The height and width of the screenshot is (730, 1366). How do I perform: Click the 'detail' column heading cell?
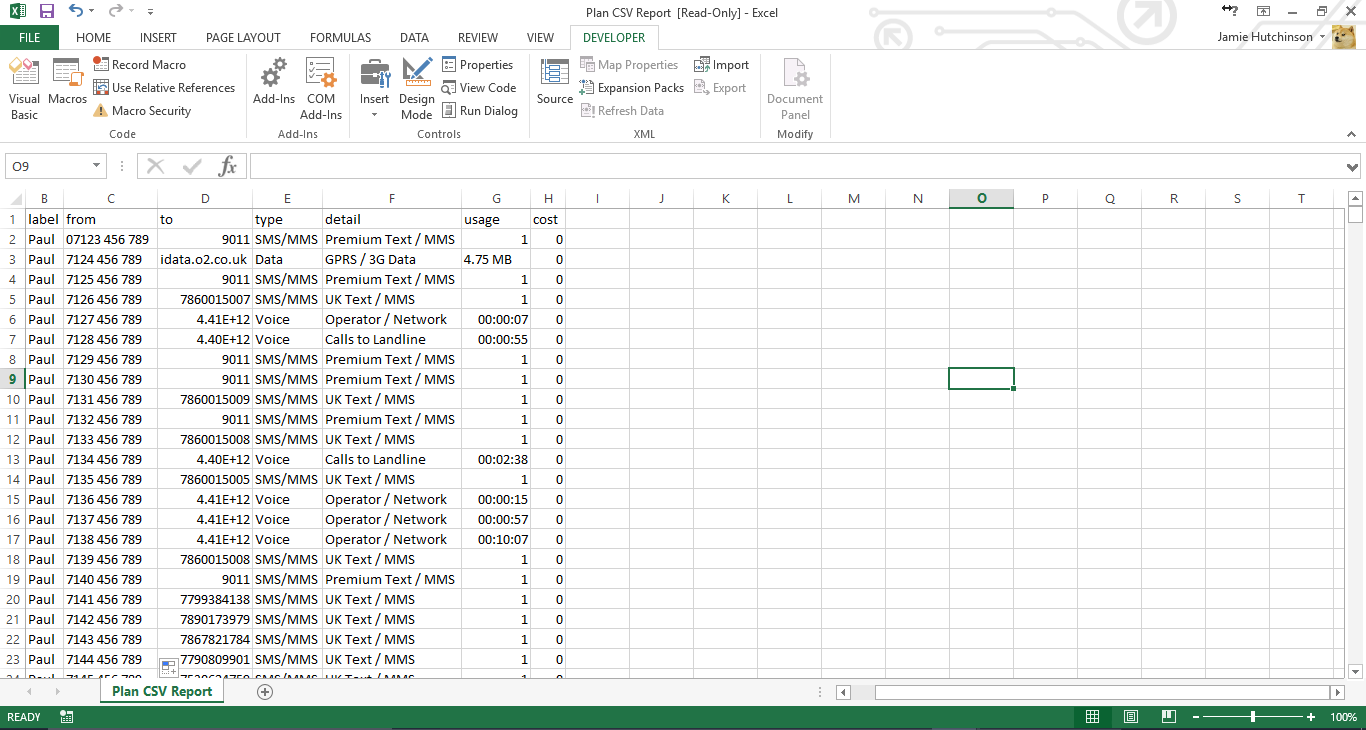392,219
